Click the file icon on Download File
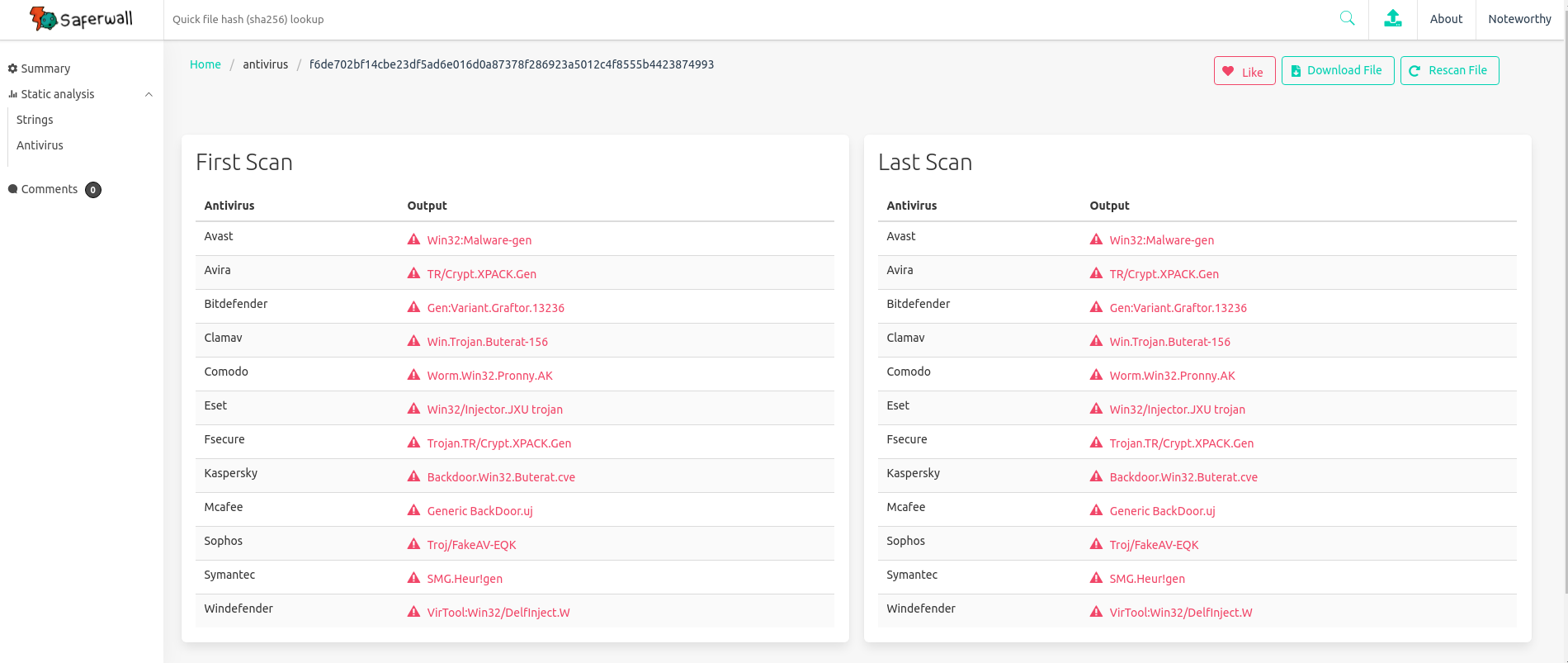This screenshot has width=1568, height=663. pyautogui.click(x=1296, y=71)
